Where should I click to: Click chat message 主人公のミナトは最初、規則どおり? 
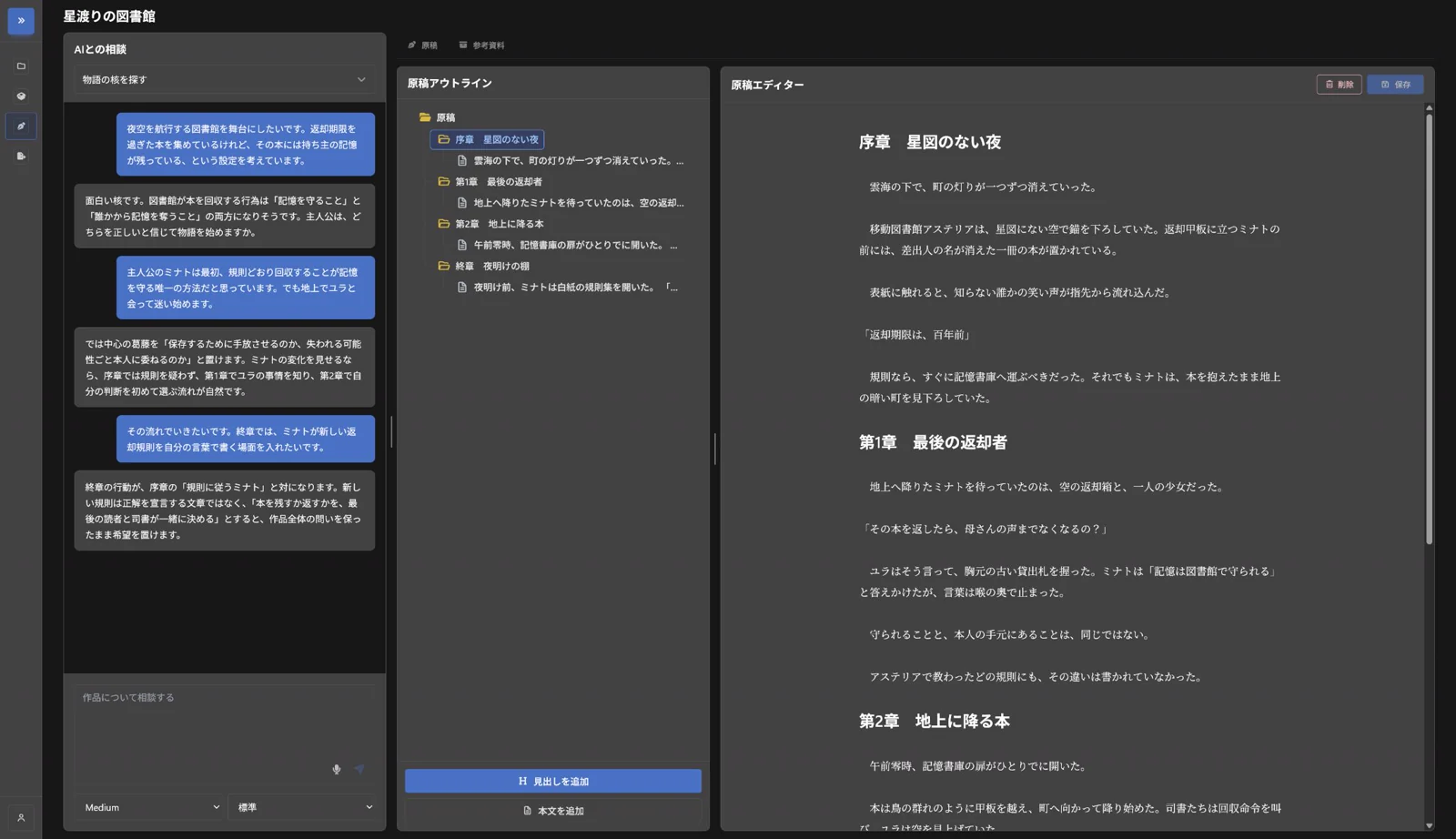(245, 288)
